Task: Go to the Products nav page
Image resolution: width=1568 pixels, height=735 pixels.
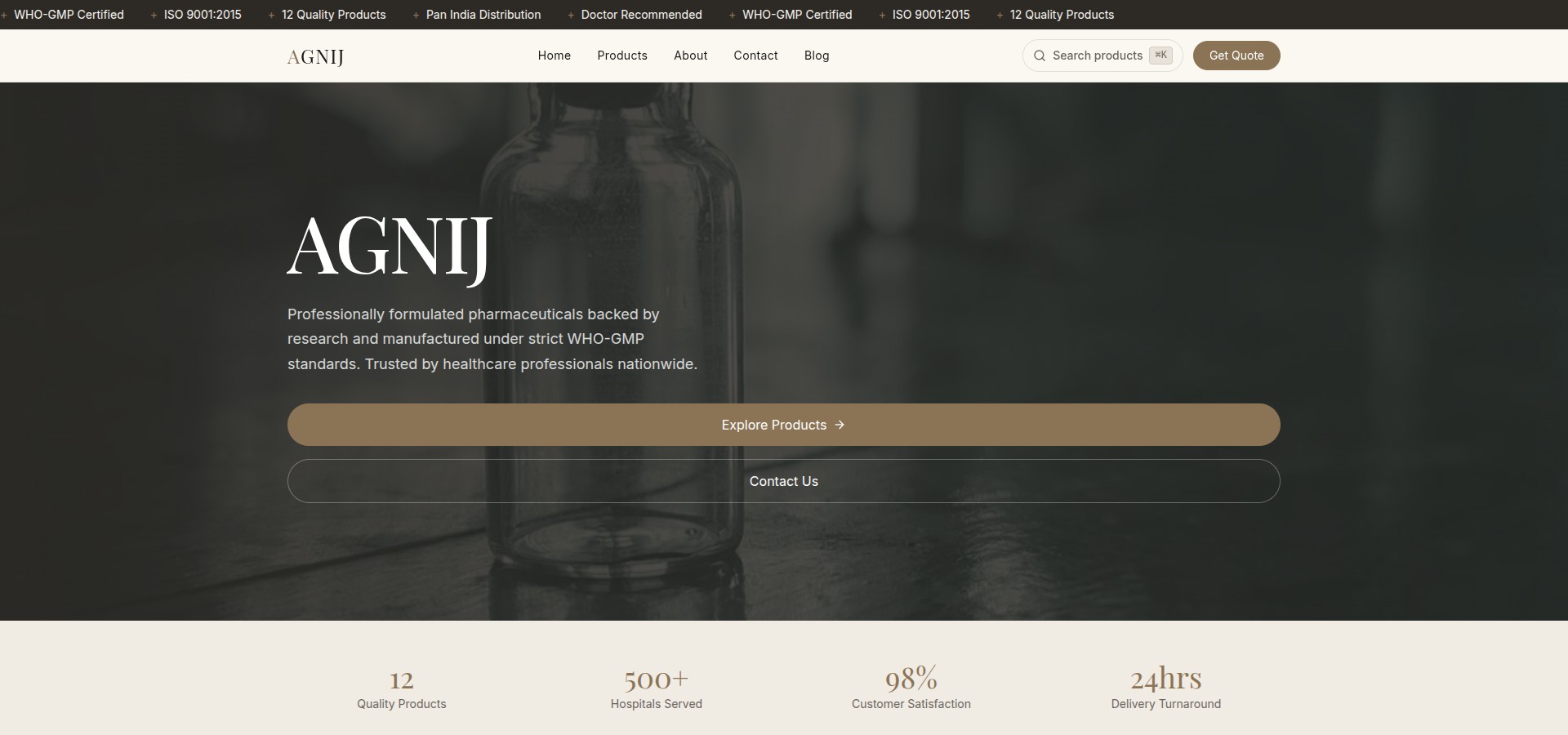Action: coord(621,56)
